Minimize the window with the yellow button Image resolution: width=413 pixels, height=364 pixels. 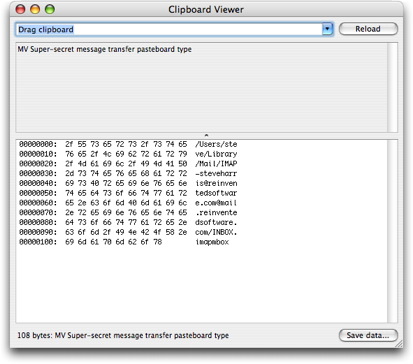35,9
